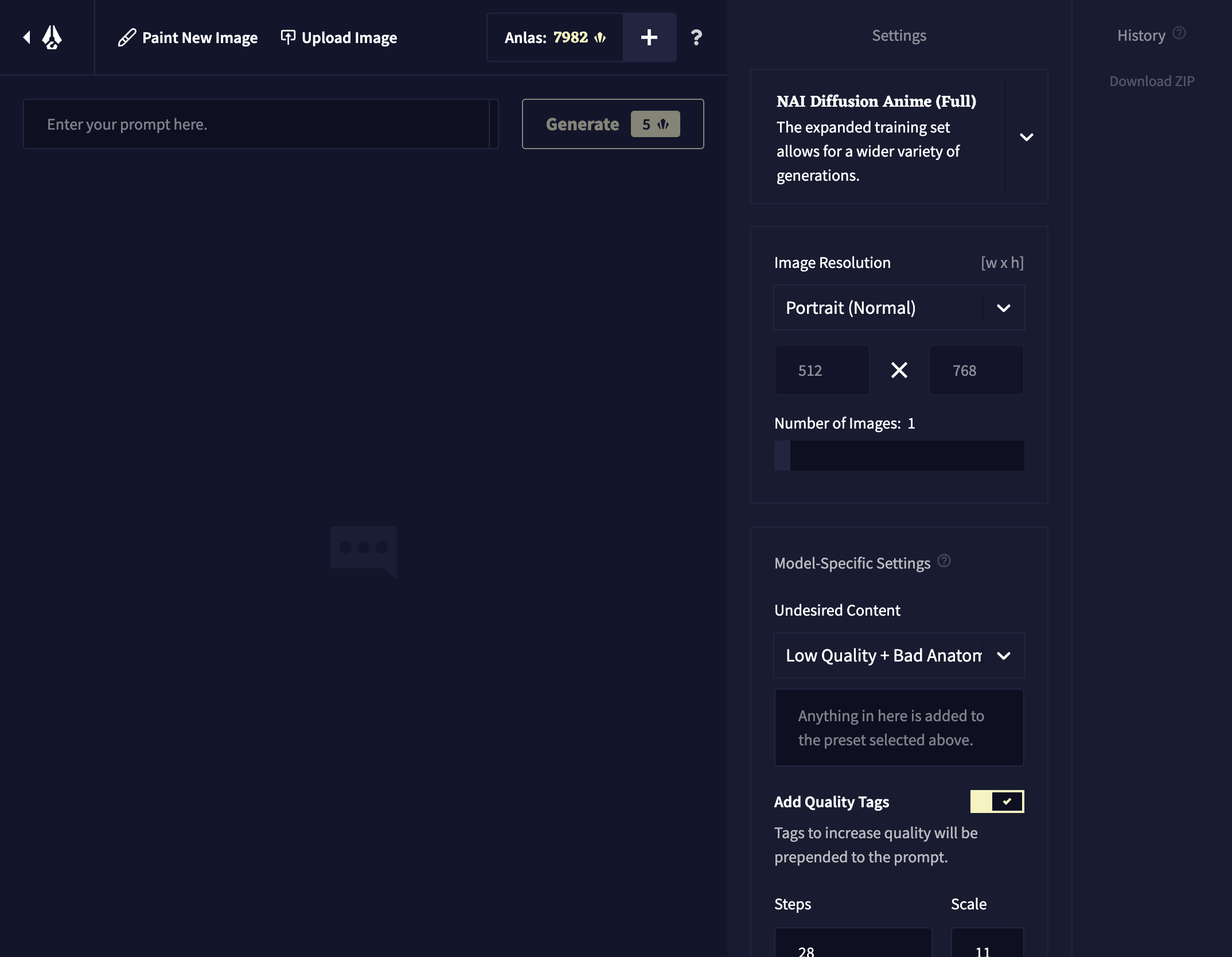Open the Undesired Content preset dropdown

pyautogui.click(x=898, y=655)
